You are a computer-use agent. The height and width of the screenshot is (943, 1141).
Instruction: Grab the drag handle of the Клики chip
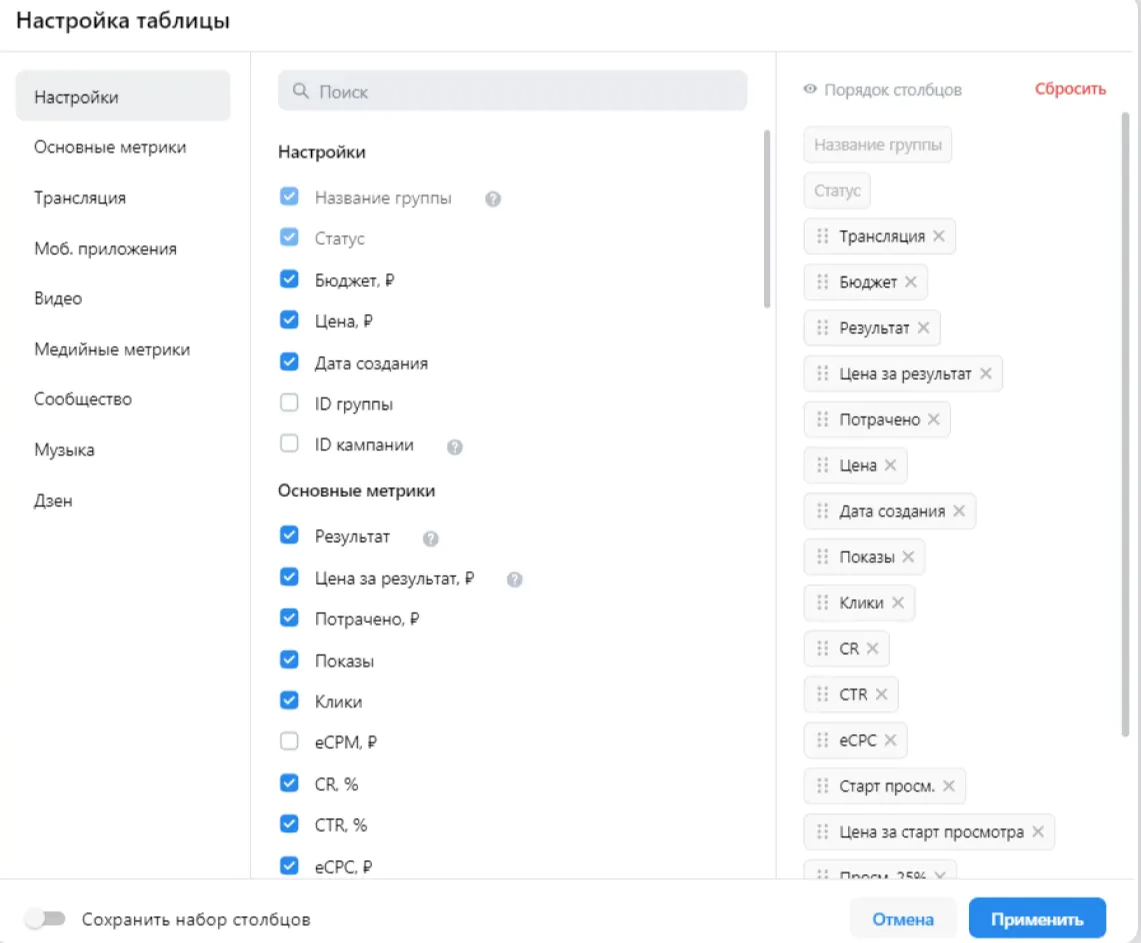(x=823, y=603)
